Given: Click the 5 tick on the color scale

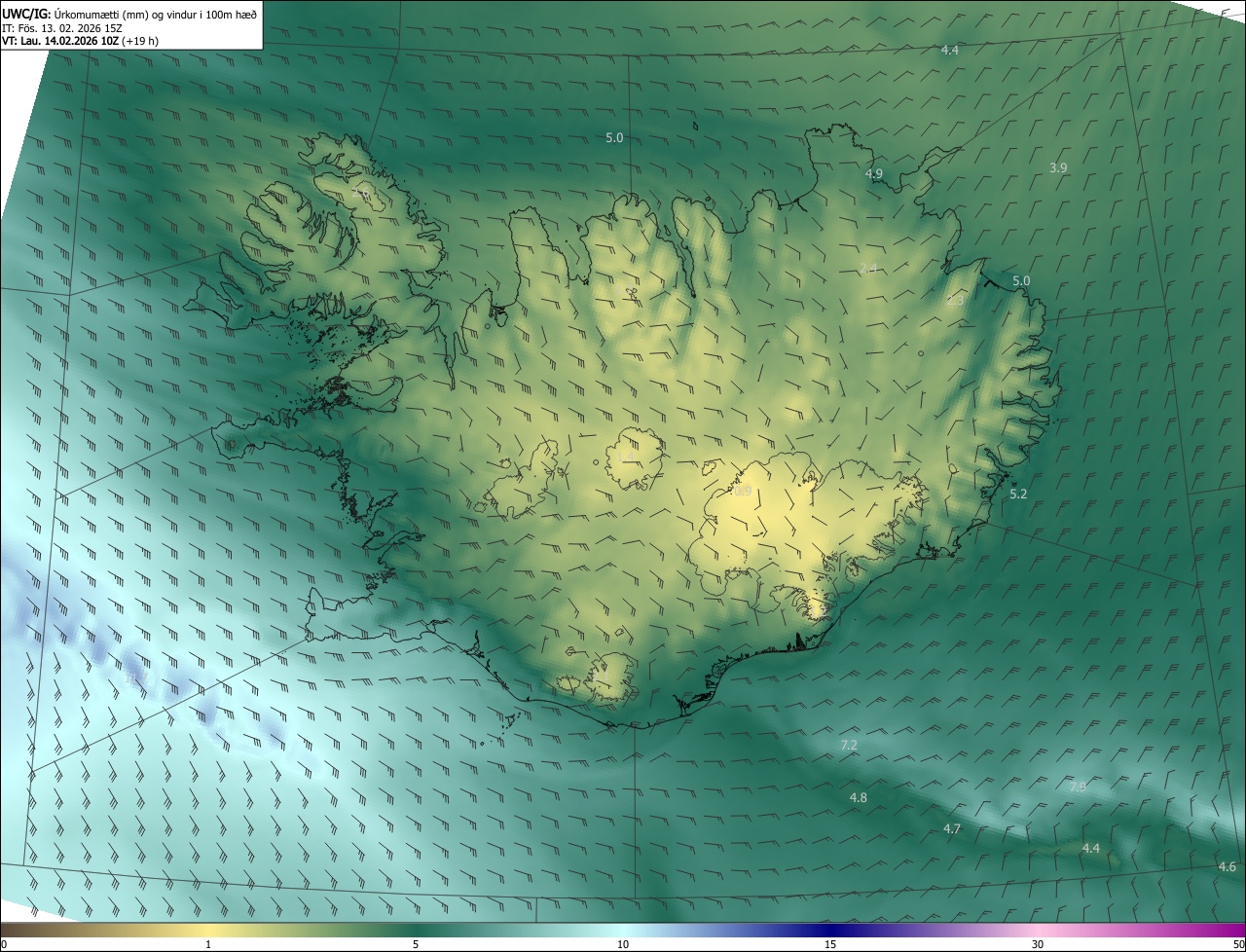Looking at the screenshot, I should pyautogui.click(x=416, y=945).
